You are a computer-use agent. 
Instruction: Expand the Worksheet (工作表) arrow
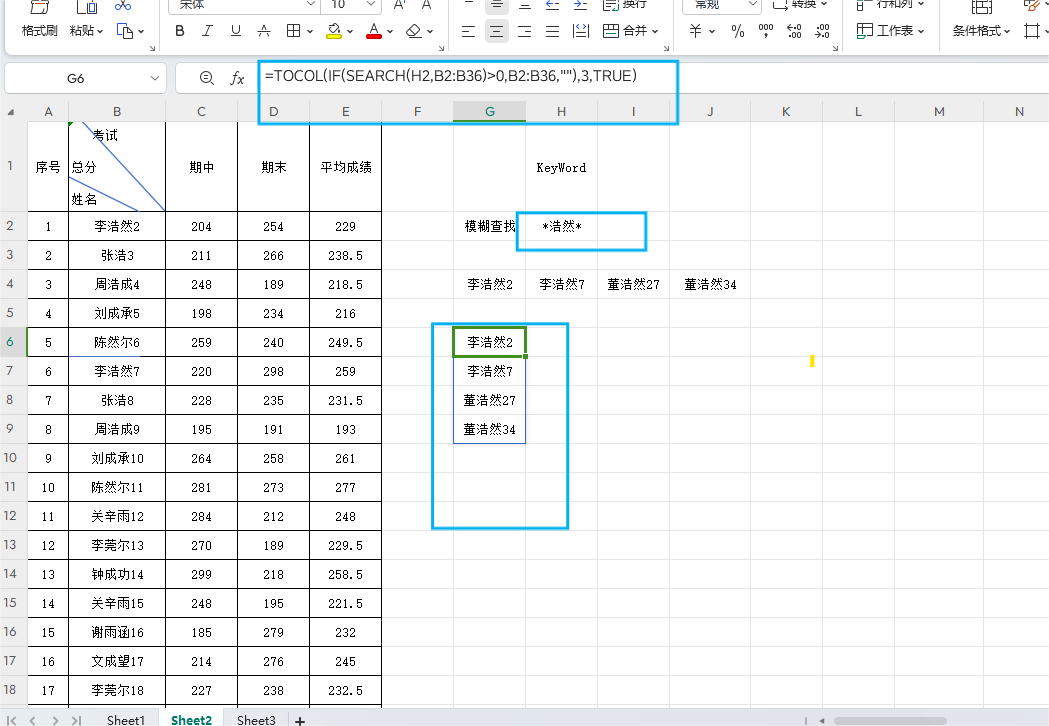pyautogui.click(x=921, y=31)
